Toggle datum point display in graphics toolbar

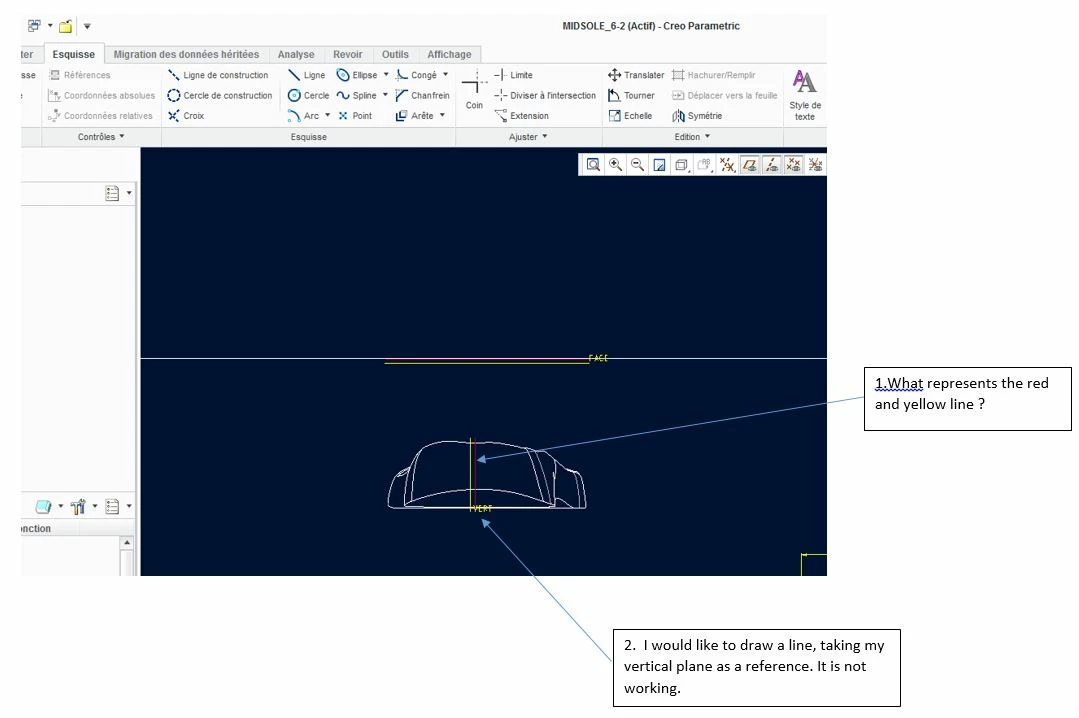point(793,165)
